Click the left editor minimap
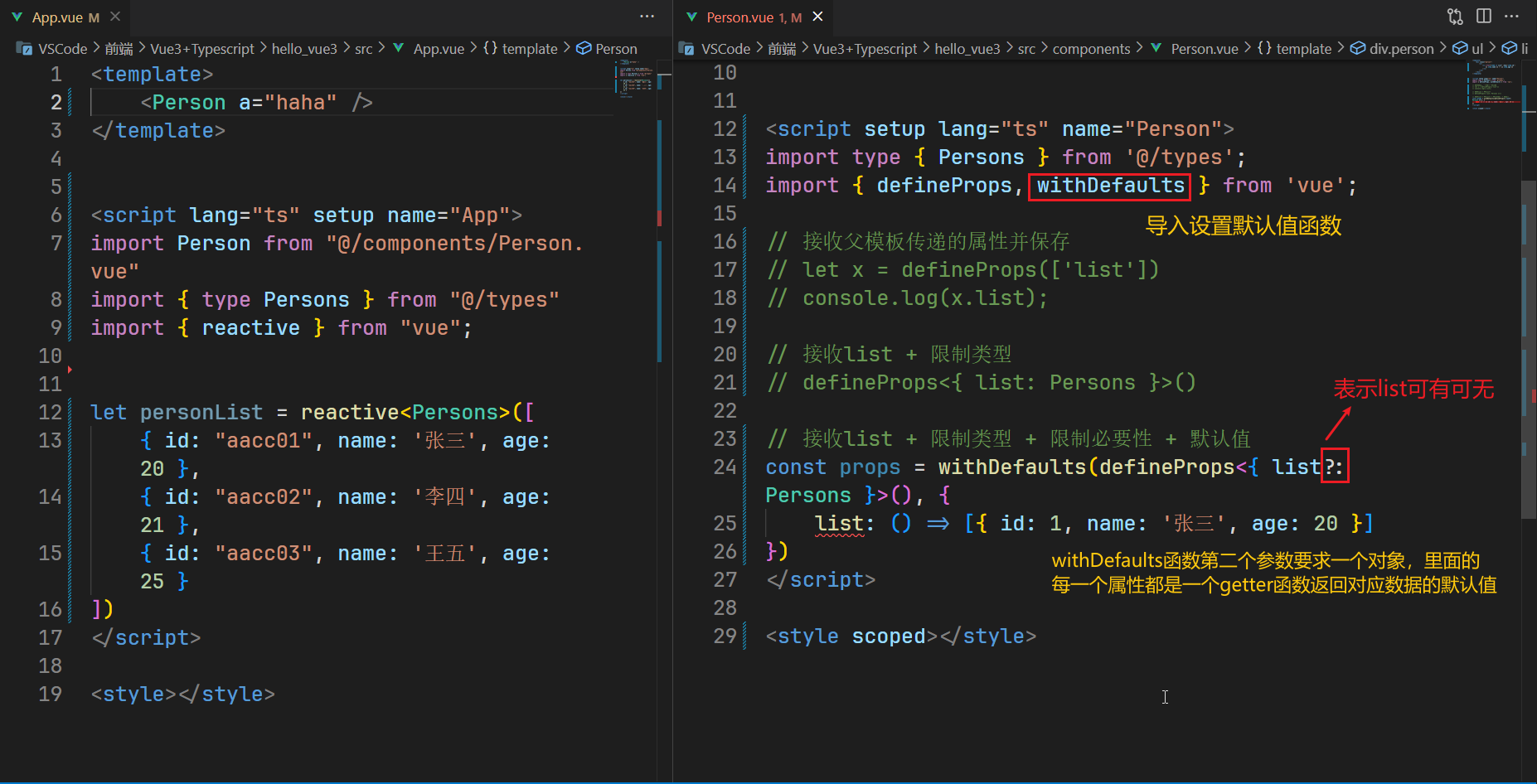 [x=634, y=80]
